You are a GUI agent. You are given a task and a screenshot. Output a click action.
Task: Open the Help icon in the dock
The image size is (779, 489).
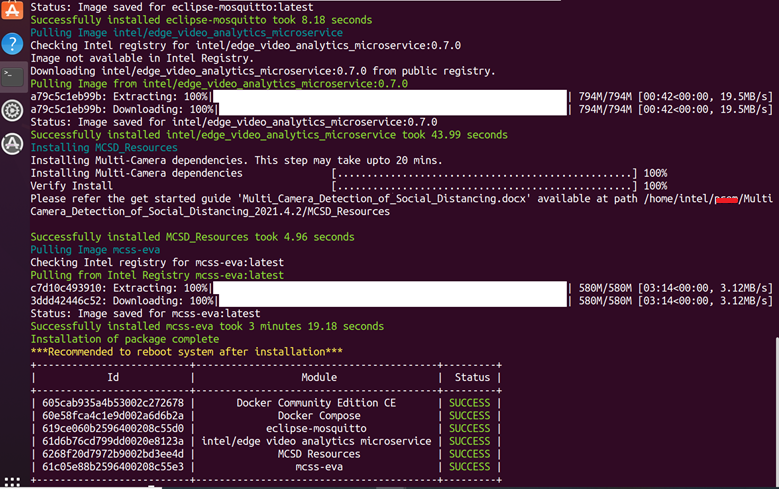click(12, 44)
